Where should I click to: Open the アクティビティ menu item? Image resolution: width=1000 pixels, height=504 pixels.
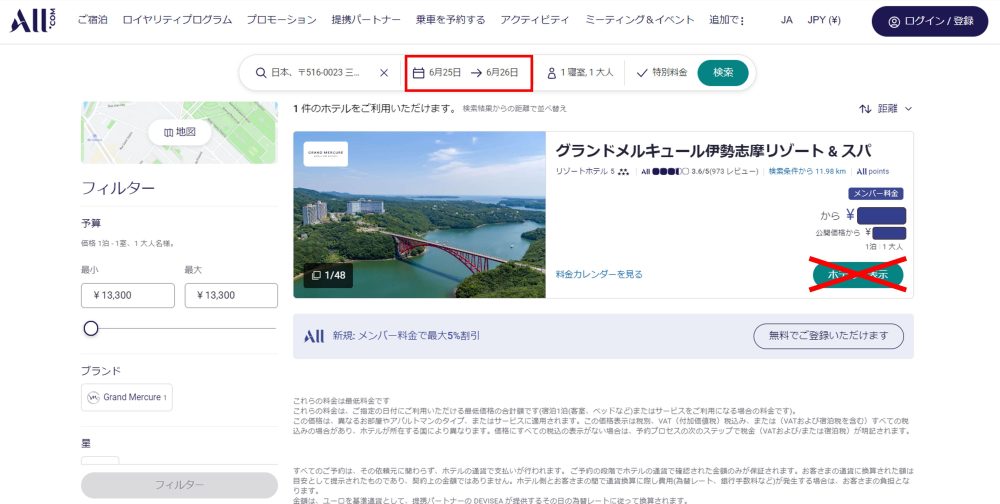click(x=534, y=20)
